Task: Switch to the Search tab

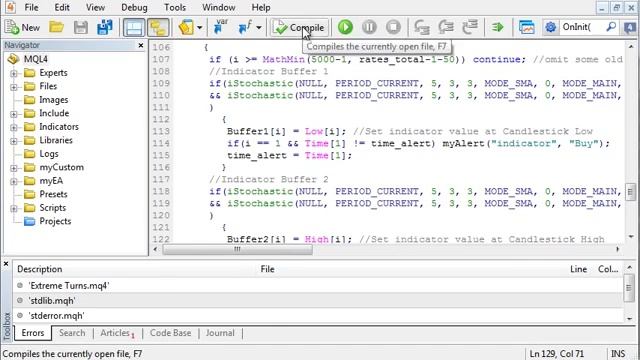Action: pyautogui.click(x=72, y=333)
